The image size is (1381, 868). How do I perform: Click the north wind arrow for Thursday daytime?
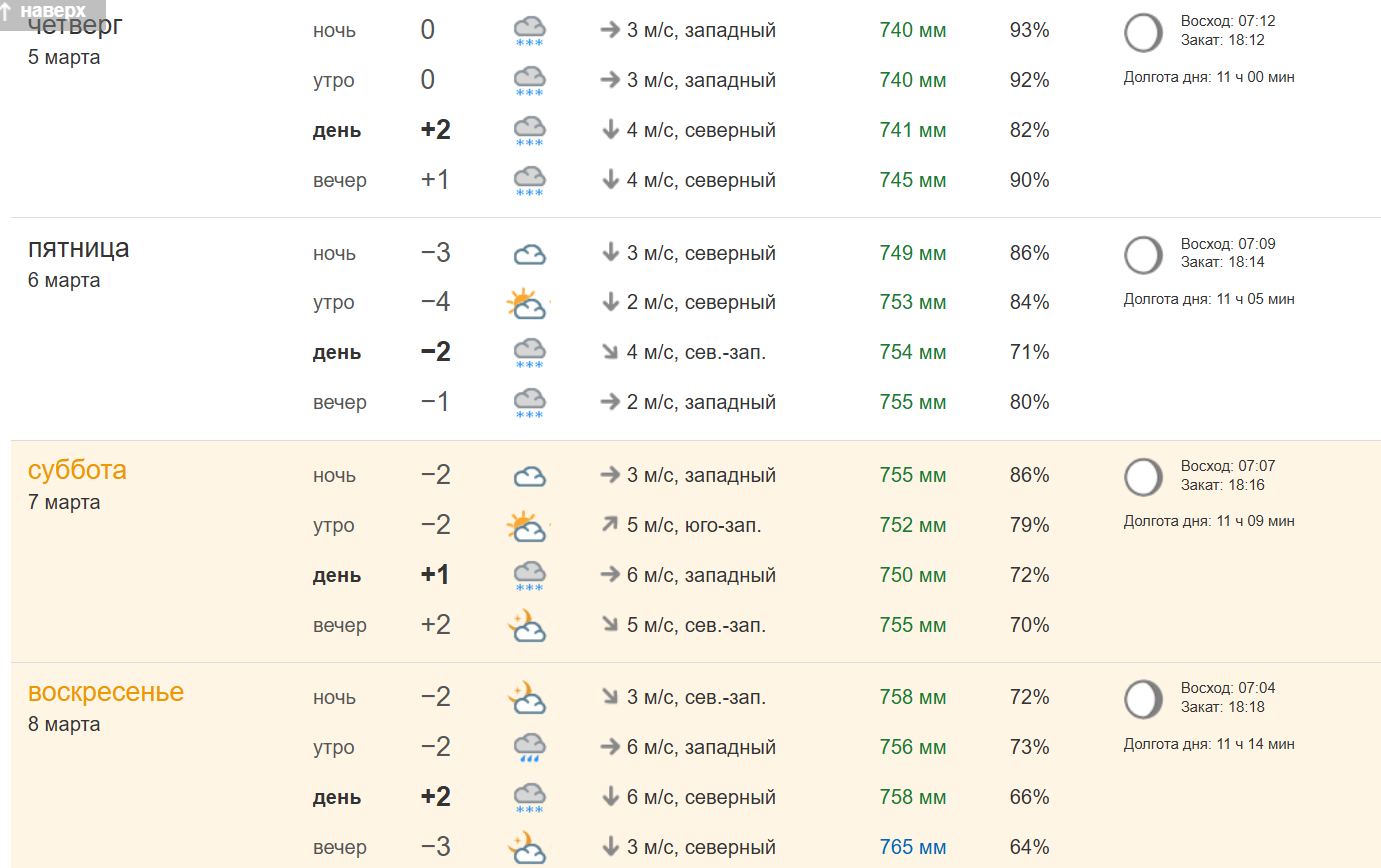(x=610, y=130)
